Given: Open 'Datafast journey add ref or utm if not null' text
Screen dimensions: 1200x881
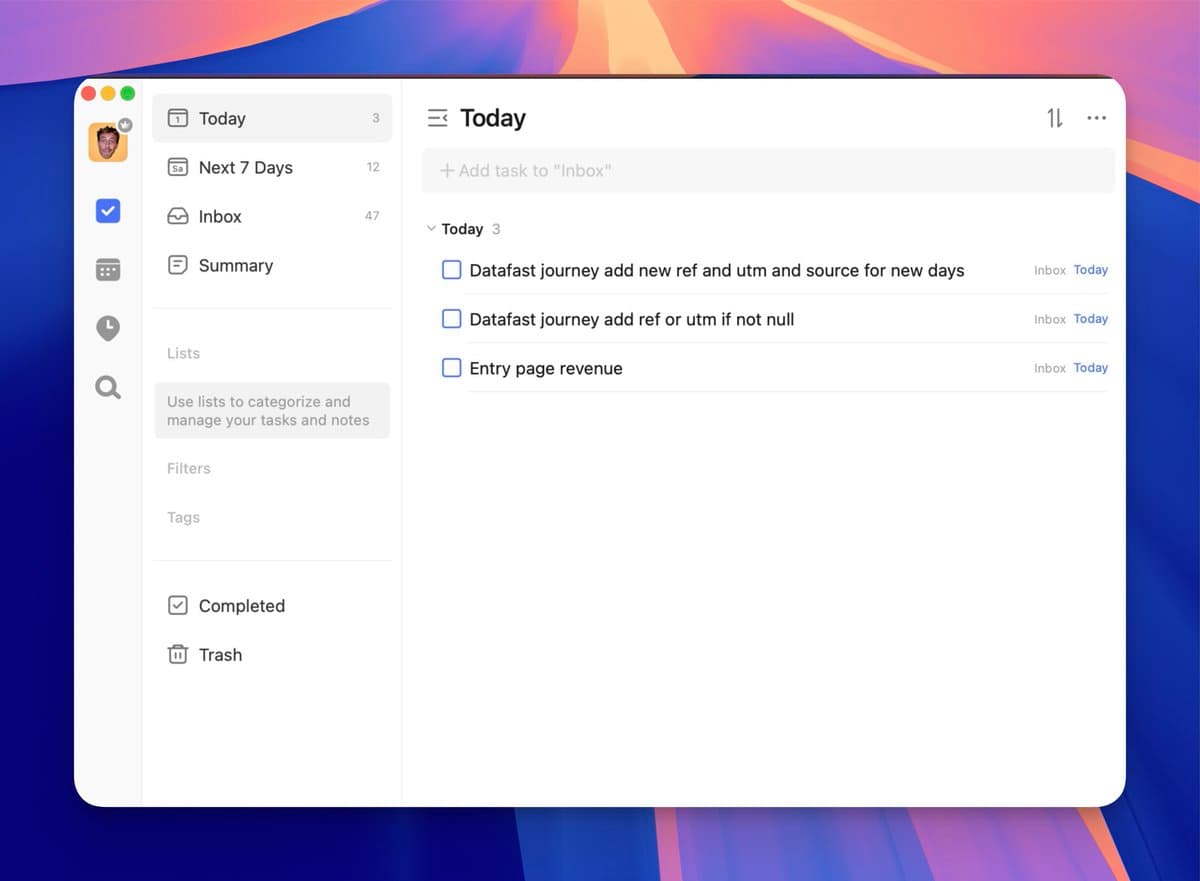Looking at the screenshot, I should tap(632, 319).
